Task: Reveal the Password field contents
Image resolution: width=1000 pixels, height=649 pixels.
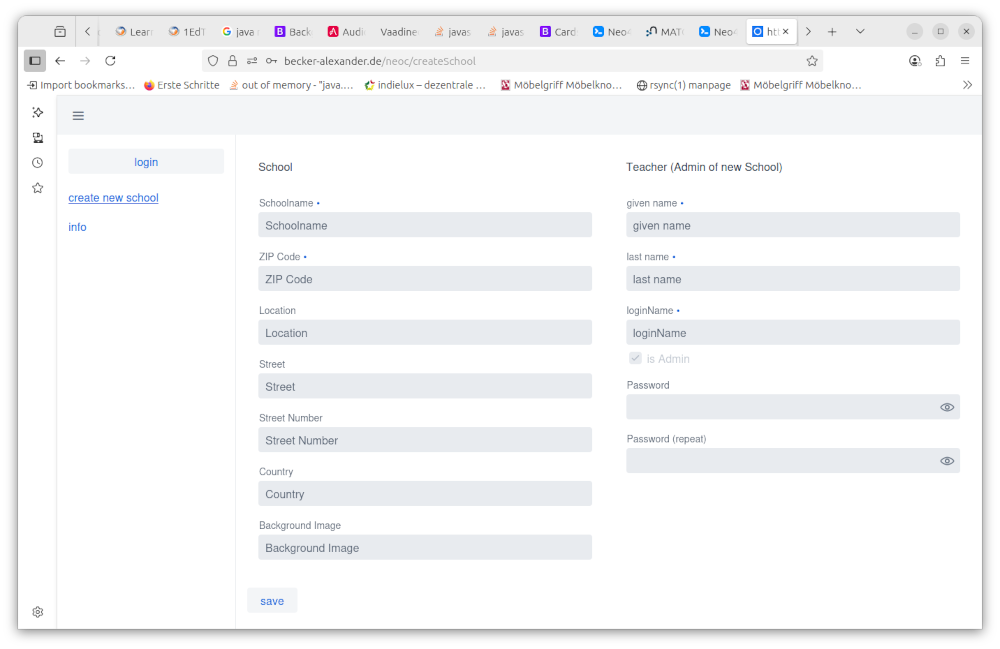Action: (946, 407)
